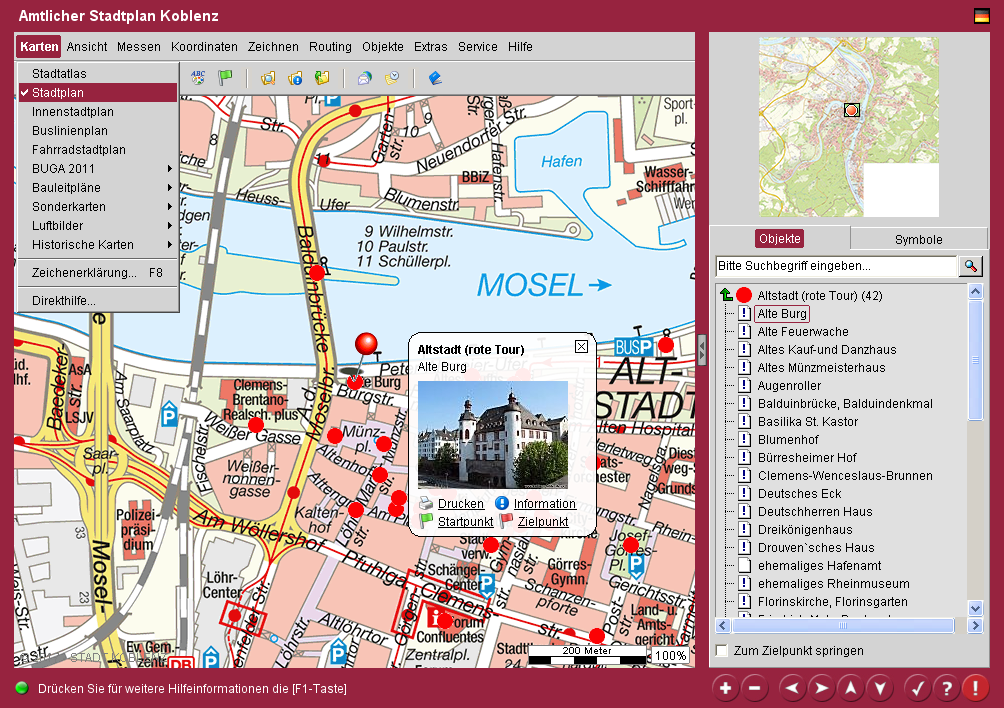Click the red exclamation mark button
Screen dimensions: 1004x708
point(975,688)
